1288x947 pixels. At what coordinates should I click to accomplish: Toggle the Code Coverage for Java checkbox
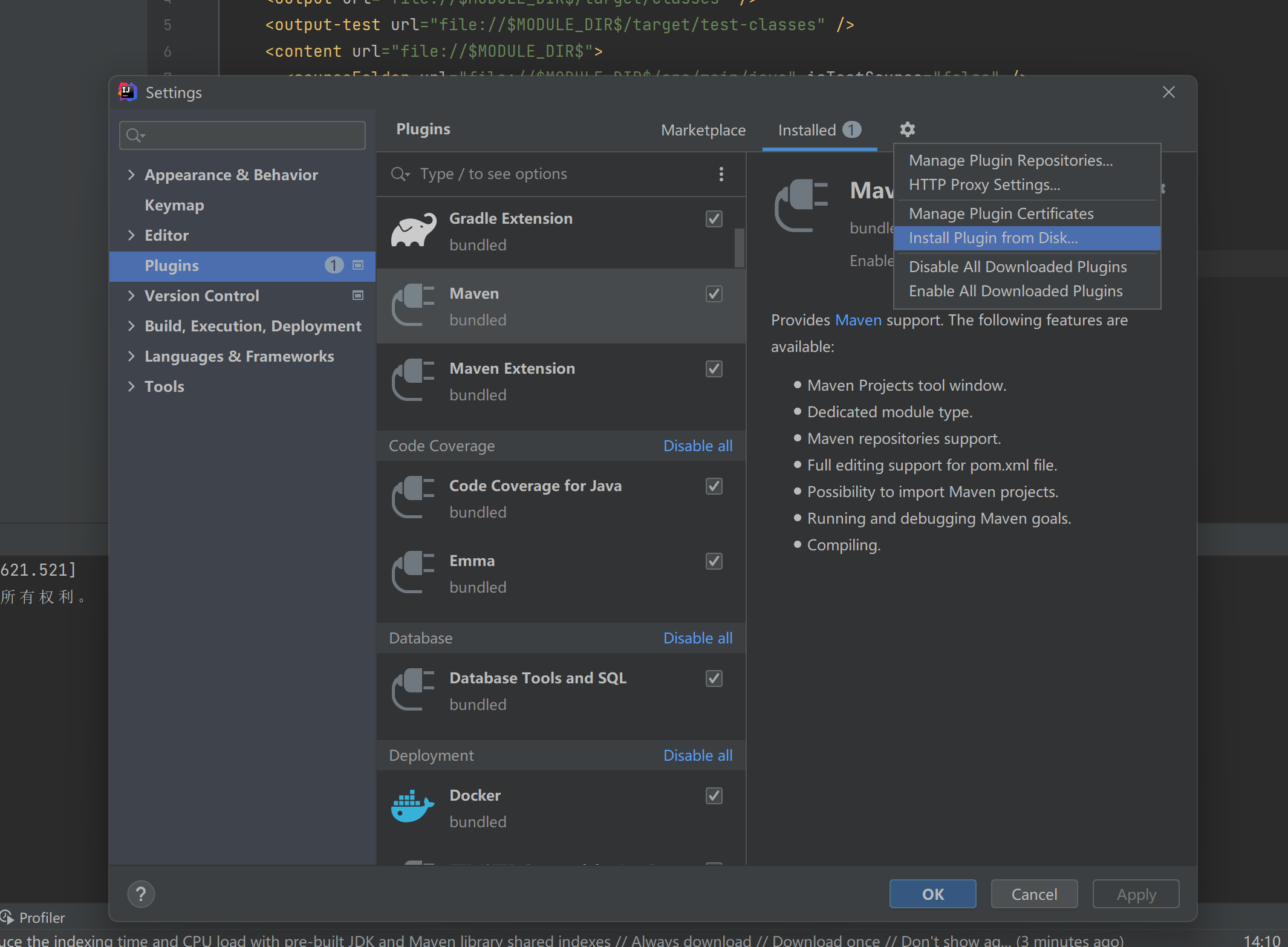pos(714,486)
